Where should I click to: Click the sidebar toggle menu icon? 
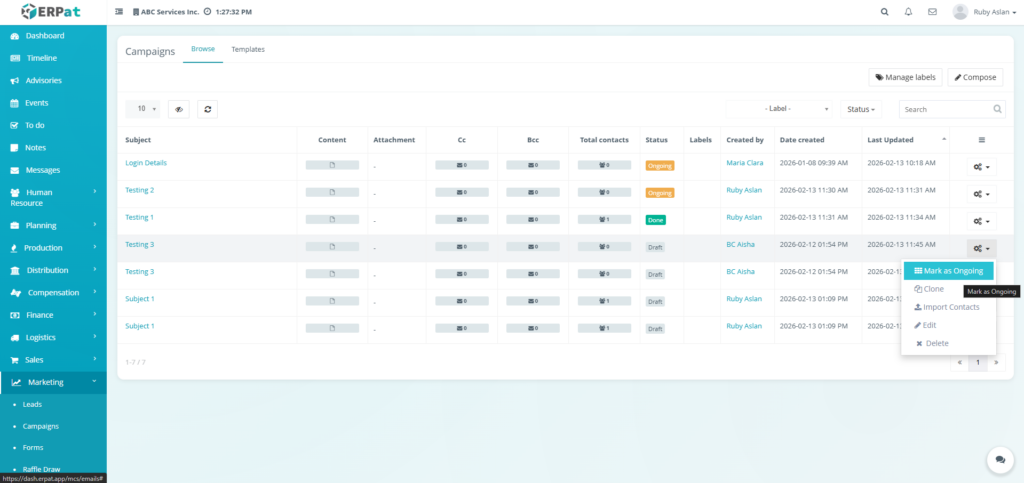[120, 12]
